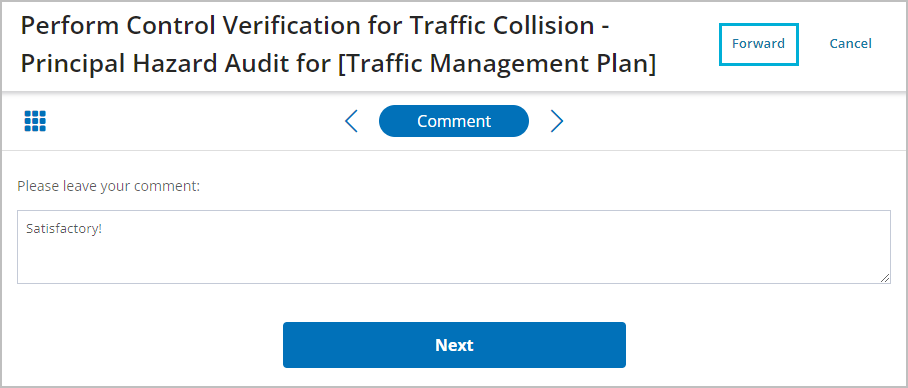Navigate forward using arrow right of Comment
Screen dimensions: 908x388
click(556, 121)
